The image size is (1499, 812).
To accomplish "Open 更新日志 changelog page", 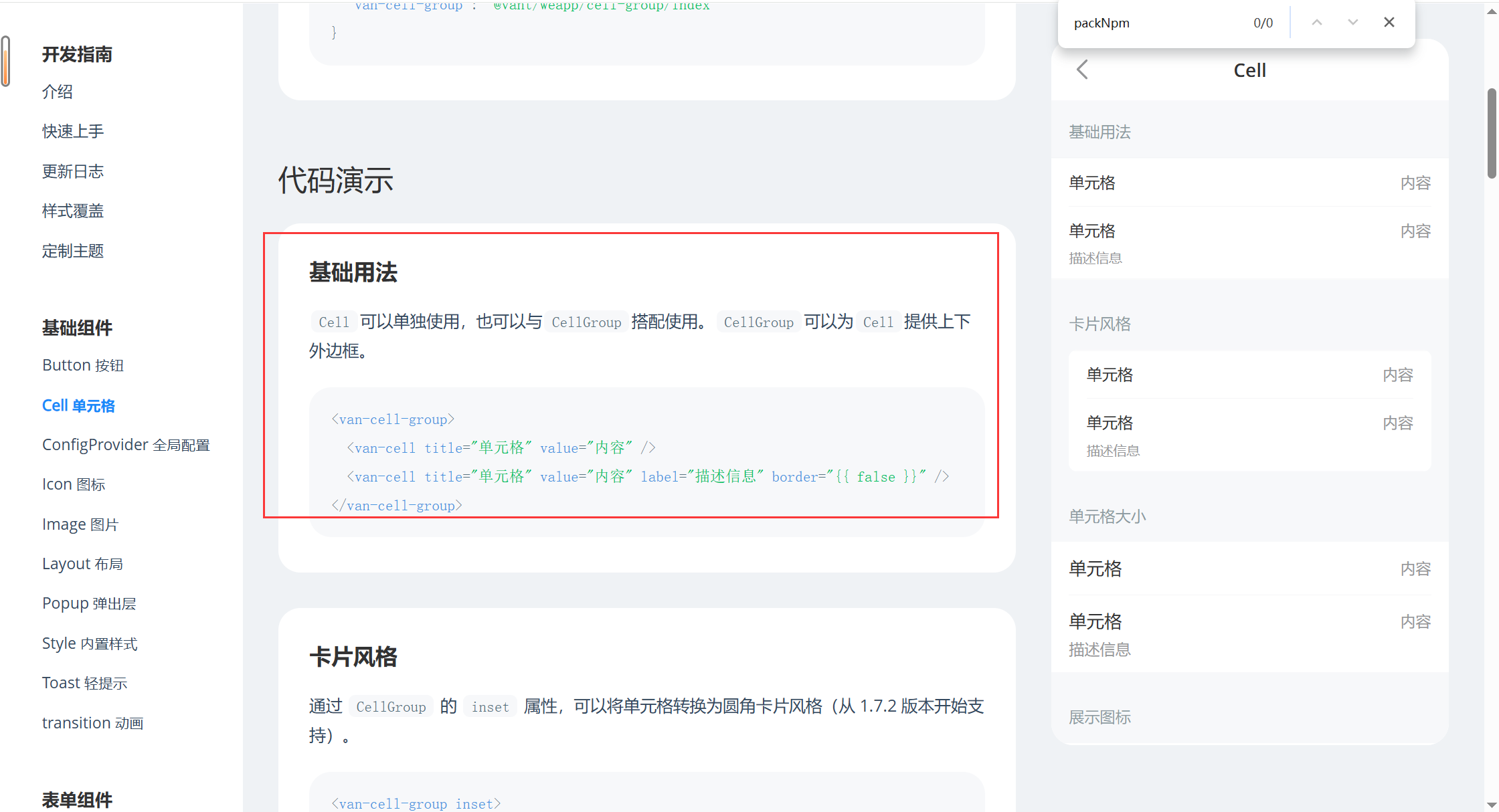I will click(73, 171).
